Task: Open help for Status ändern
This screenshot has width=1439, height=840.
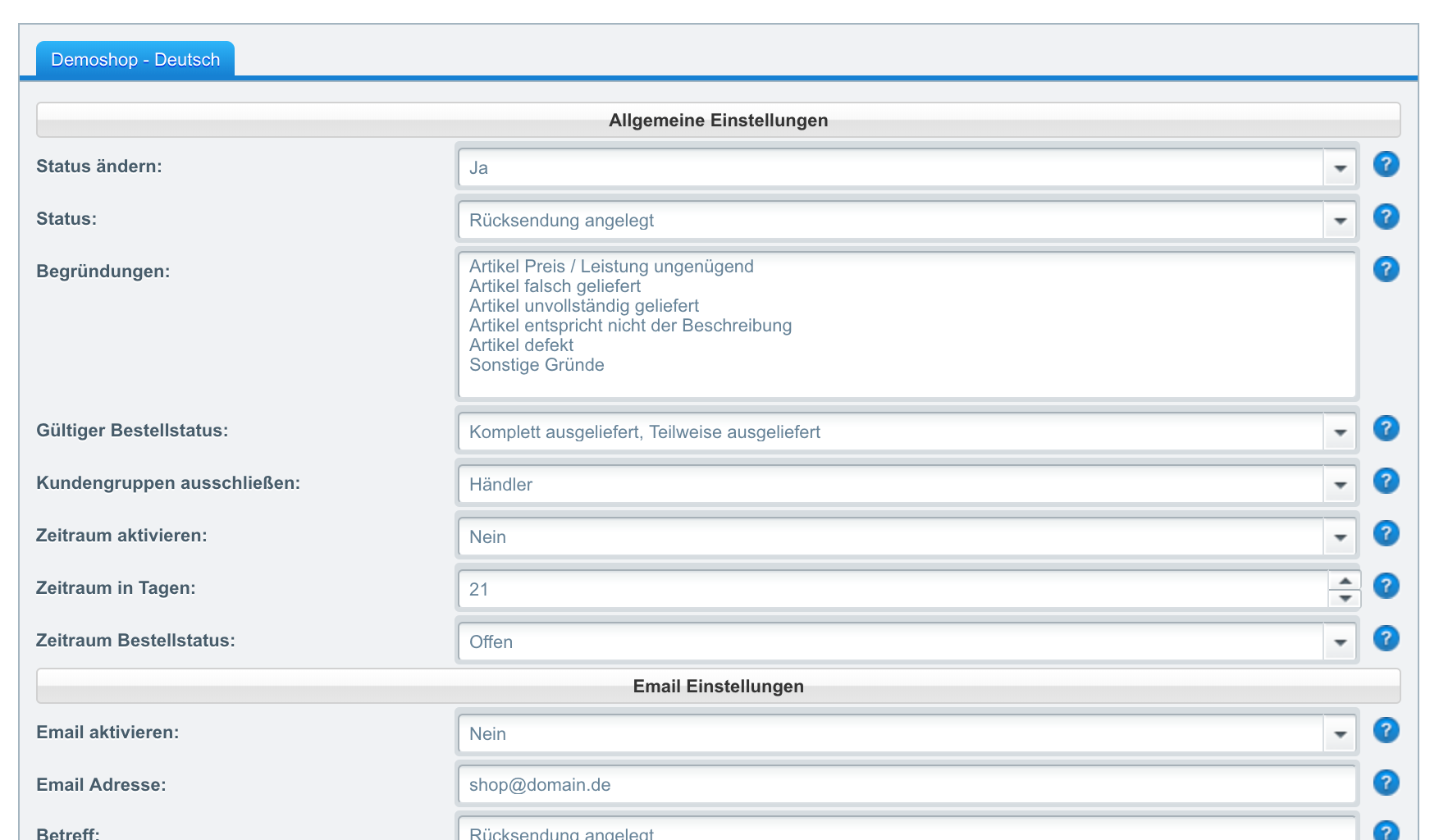Action: pos(1386,165)
